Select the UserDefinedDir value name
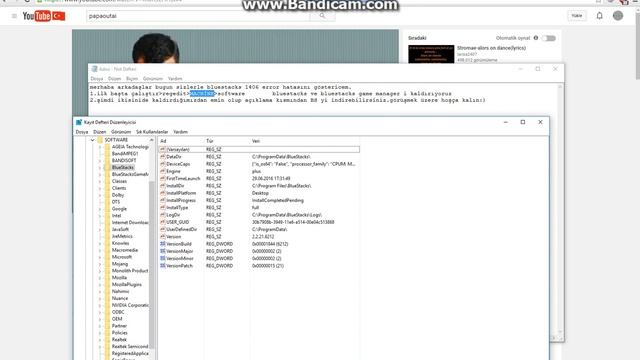The image size is (640, 360). [x=181, y=229]
